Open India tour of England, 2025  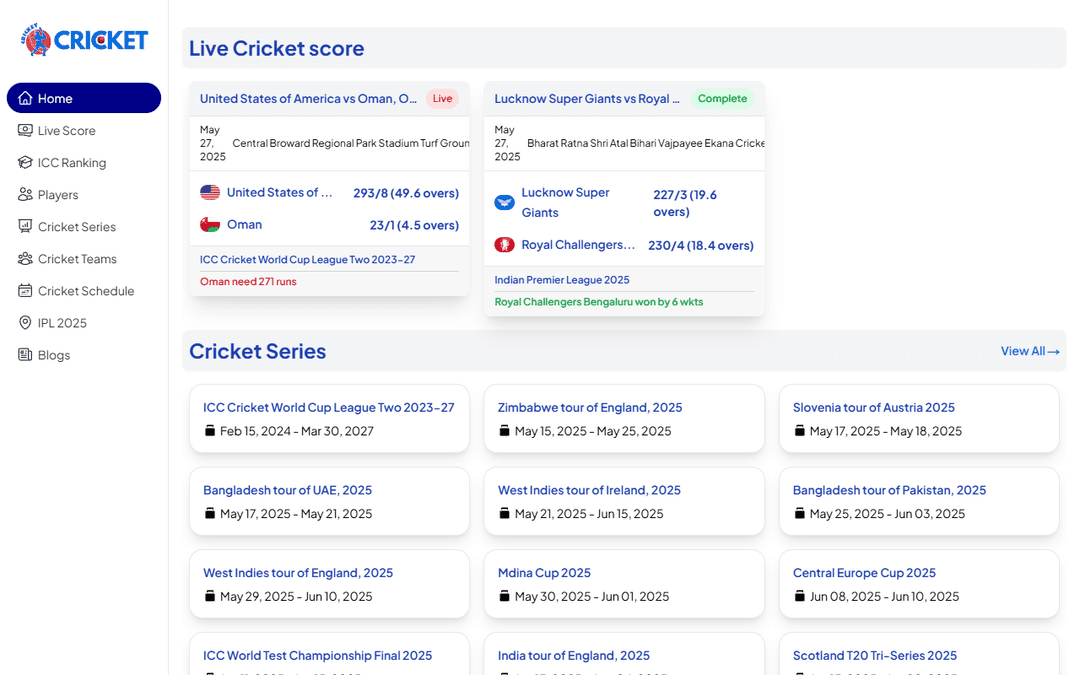574,655
